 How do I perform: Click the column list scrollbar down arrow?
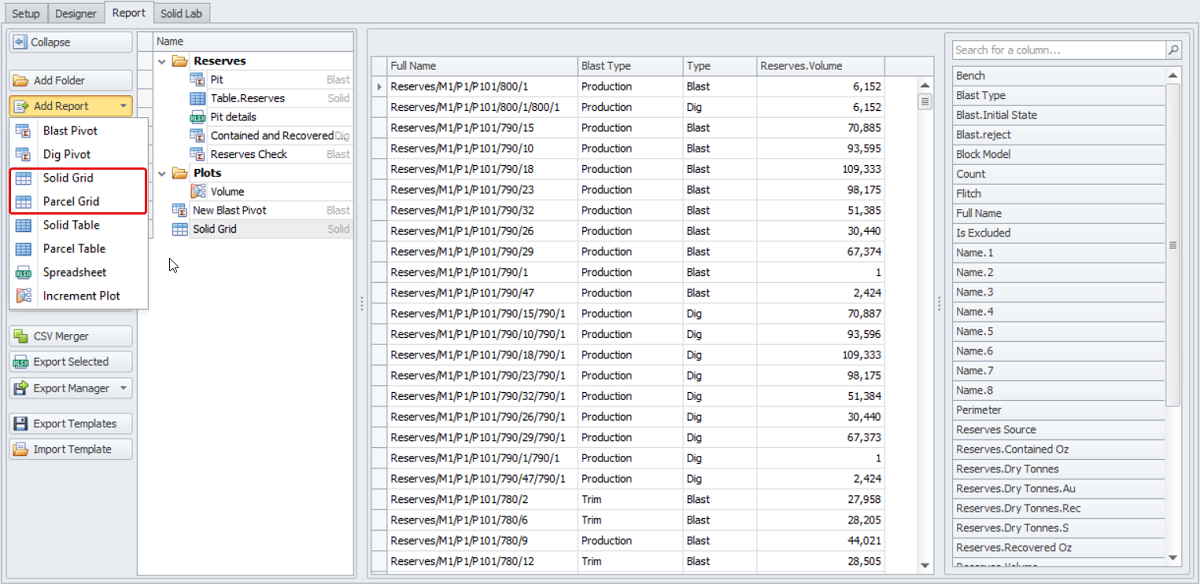pyautogui.click(x=1173, y=558)
